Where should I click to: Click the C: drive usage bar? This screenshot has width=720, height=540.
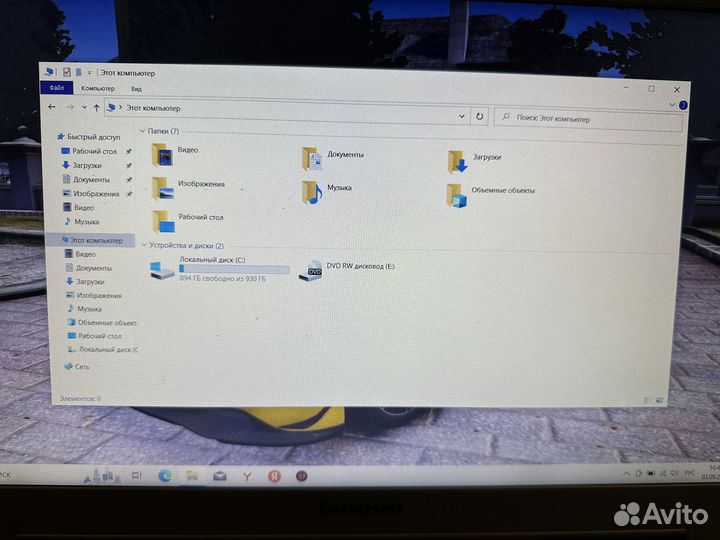click(234, 269)
